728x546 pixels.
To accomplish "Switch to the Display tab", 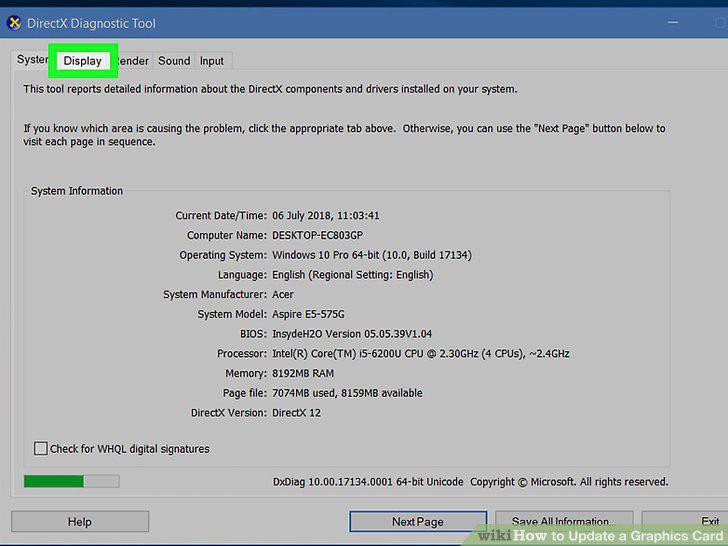I will (83, 61).
